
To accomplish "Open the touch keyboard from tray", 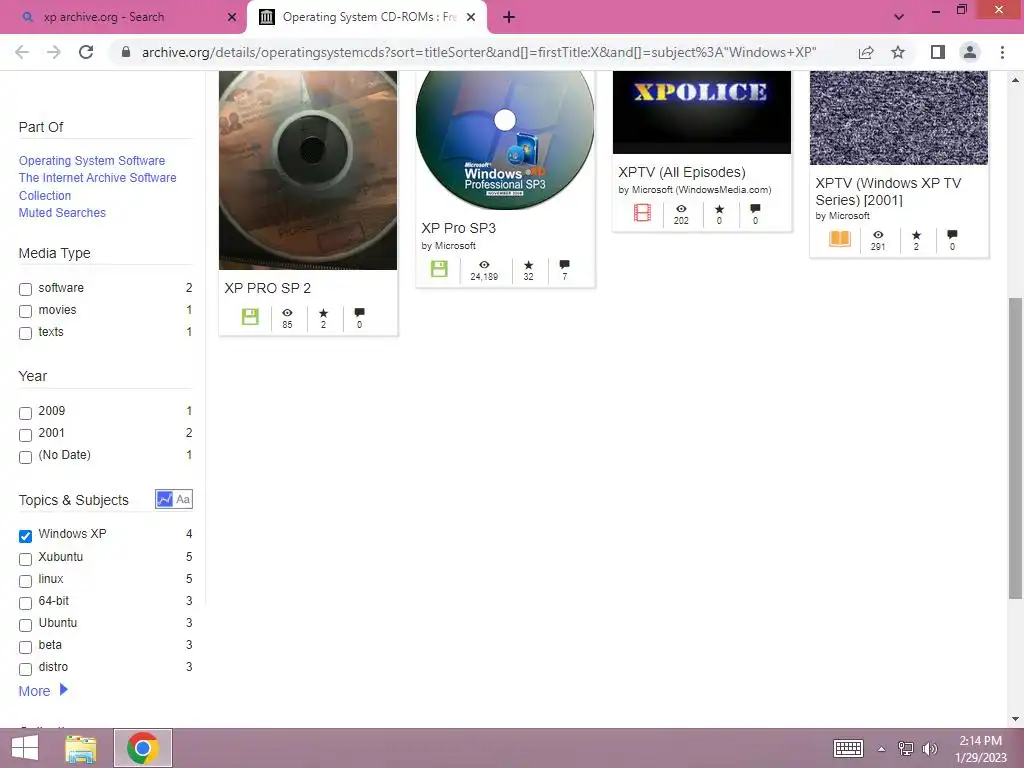I will [x=848, y=748].
